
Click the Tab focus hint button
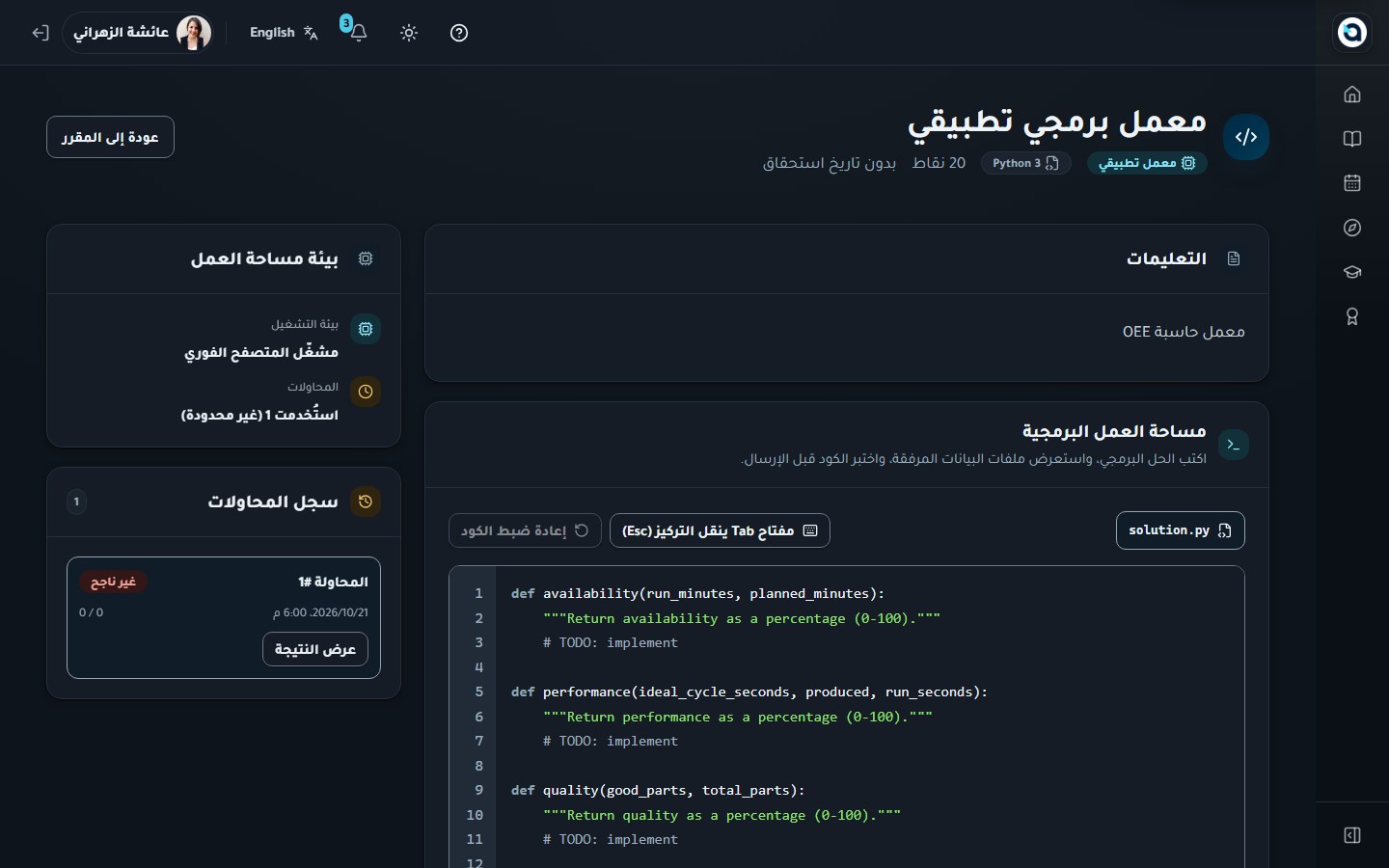click(x=720, y=530)
